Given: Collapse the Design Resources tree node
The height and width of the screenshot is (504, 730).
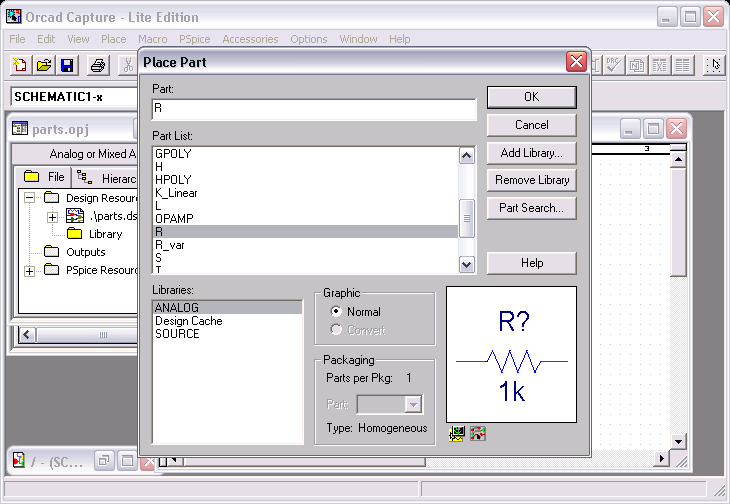Looking at the screenshot, I should tap(29, 198).
